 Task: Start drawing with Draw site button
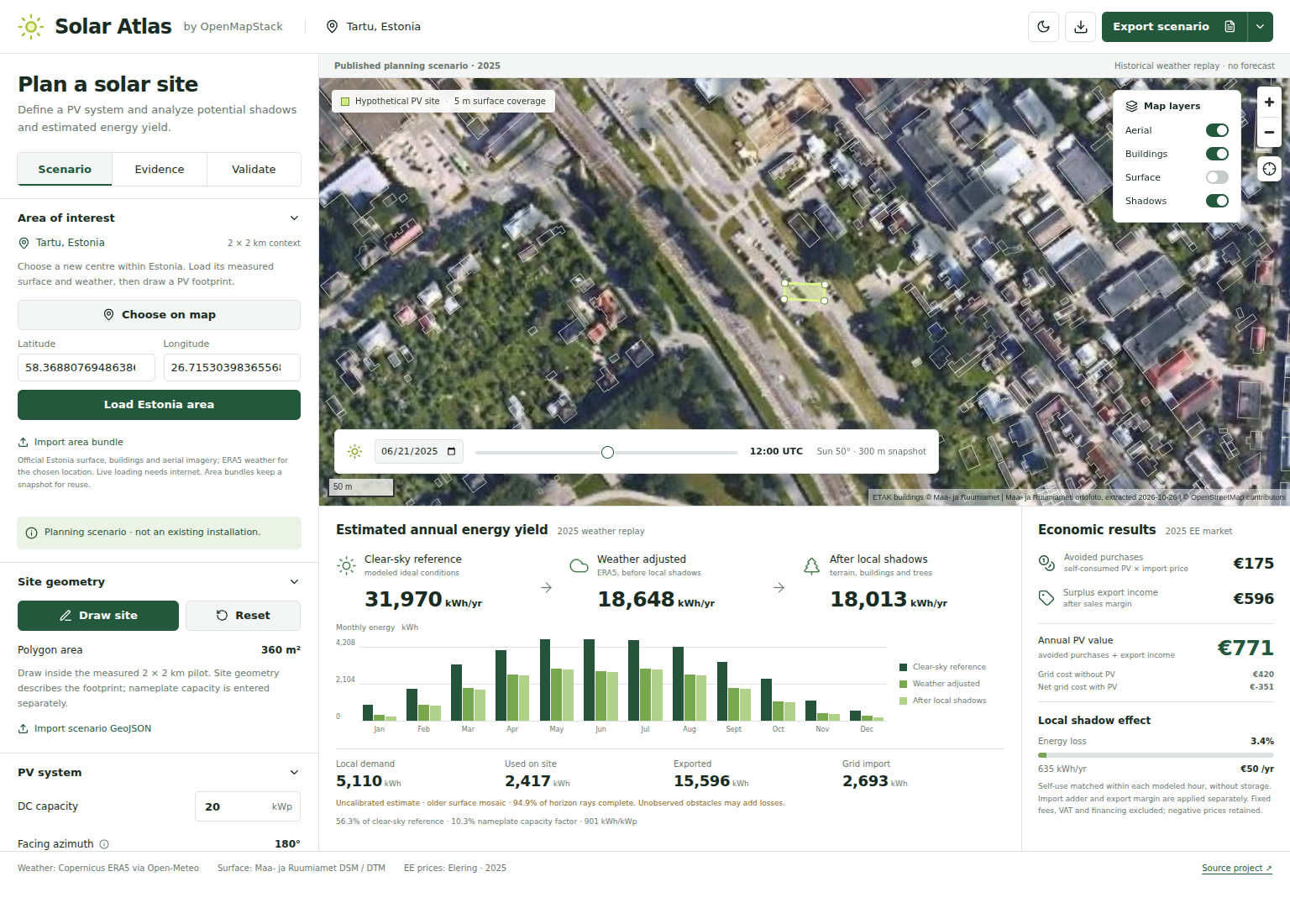(x=98, y=616)
